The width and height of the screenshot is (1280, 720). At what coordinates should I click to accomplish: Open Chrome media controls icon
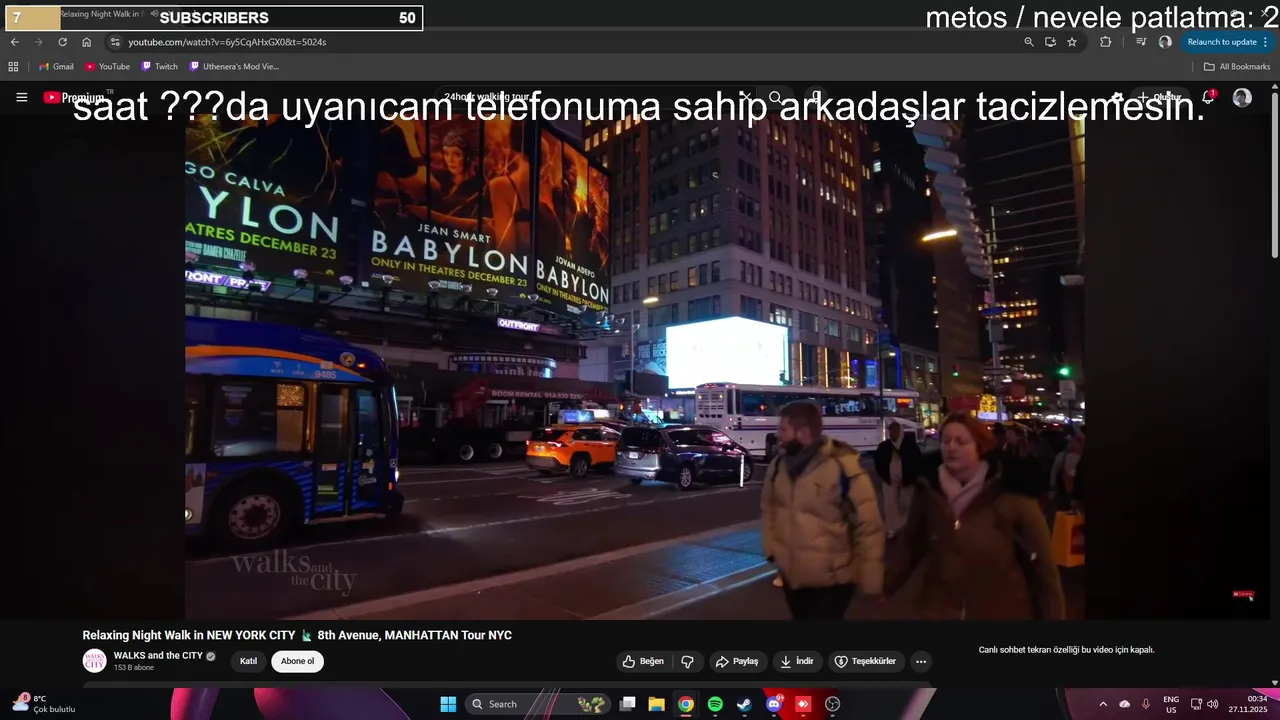[x=1141, y=42]
